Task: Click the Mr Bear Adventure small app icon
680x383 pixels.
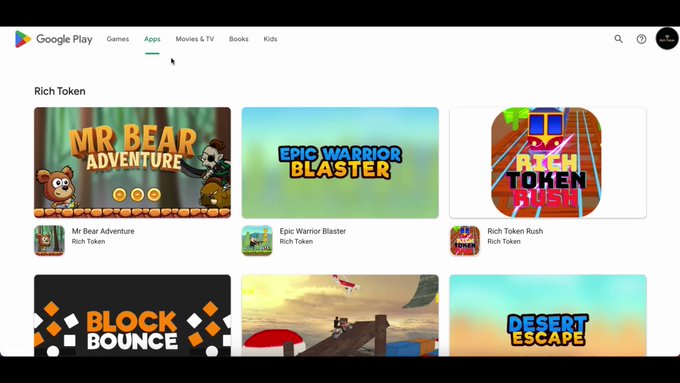Action: click(49, 240)
